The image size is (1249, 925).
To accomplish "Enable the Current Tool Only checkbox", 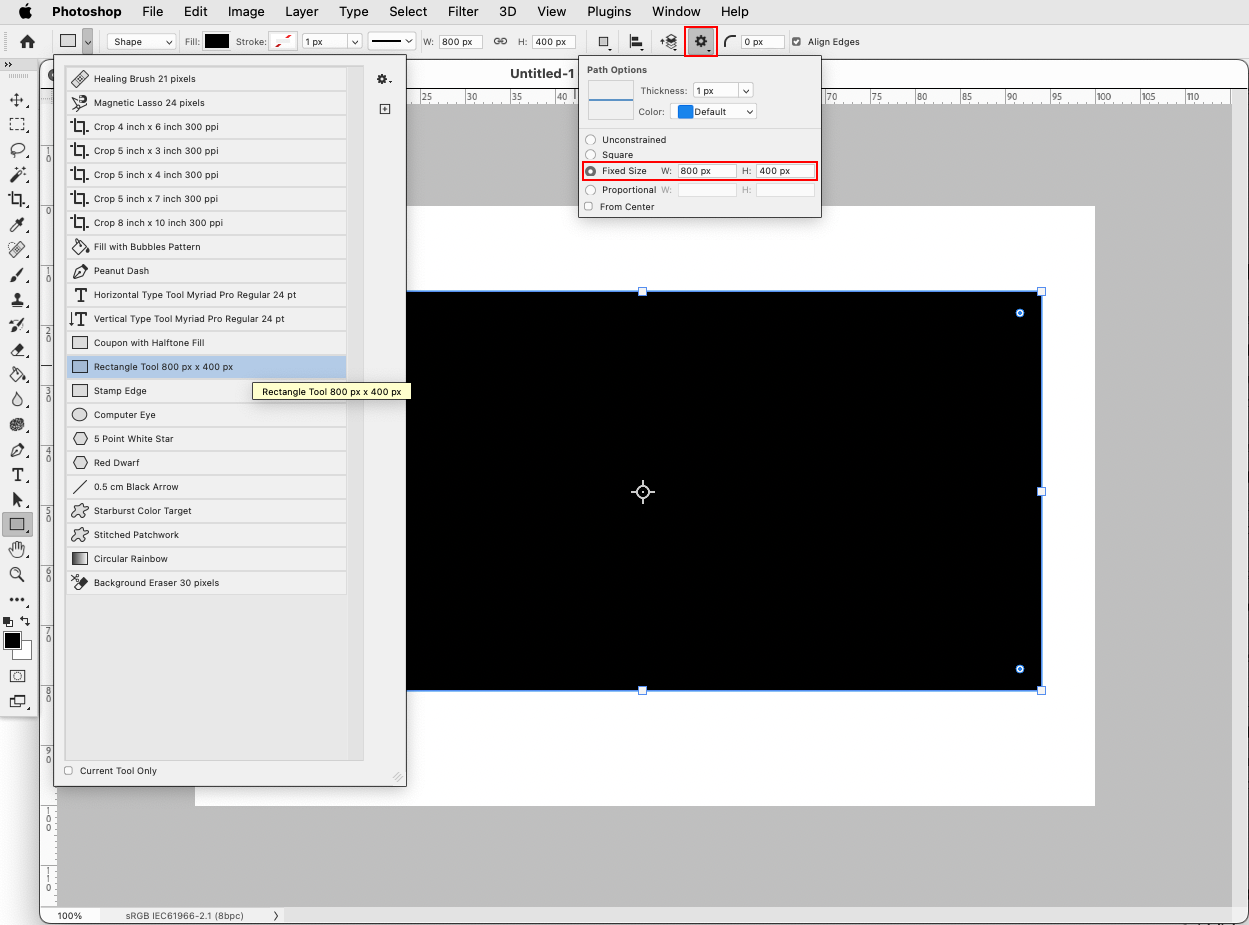I will [68, 770].
